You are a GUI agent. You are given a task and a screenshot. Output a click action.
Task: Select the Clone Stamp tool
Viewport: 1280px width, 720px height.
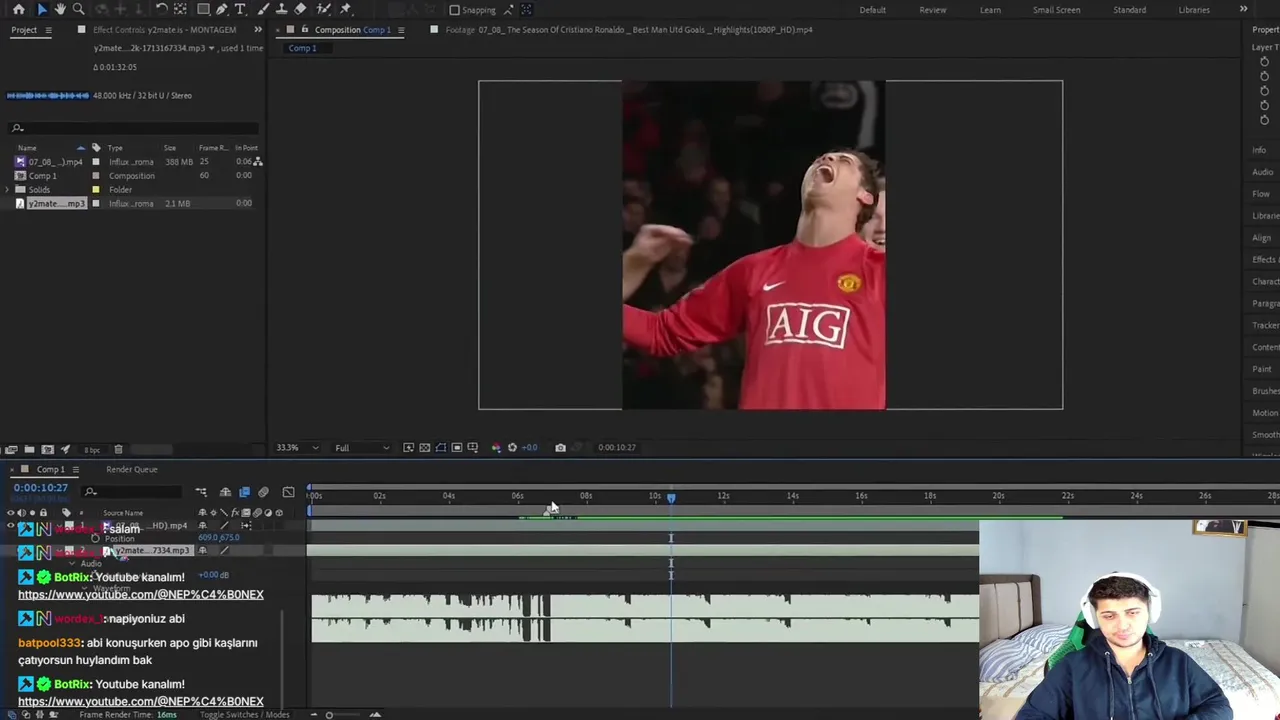pyautogui.click(x=283, y=9)
